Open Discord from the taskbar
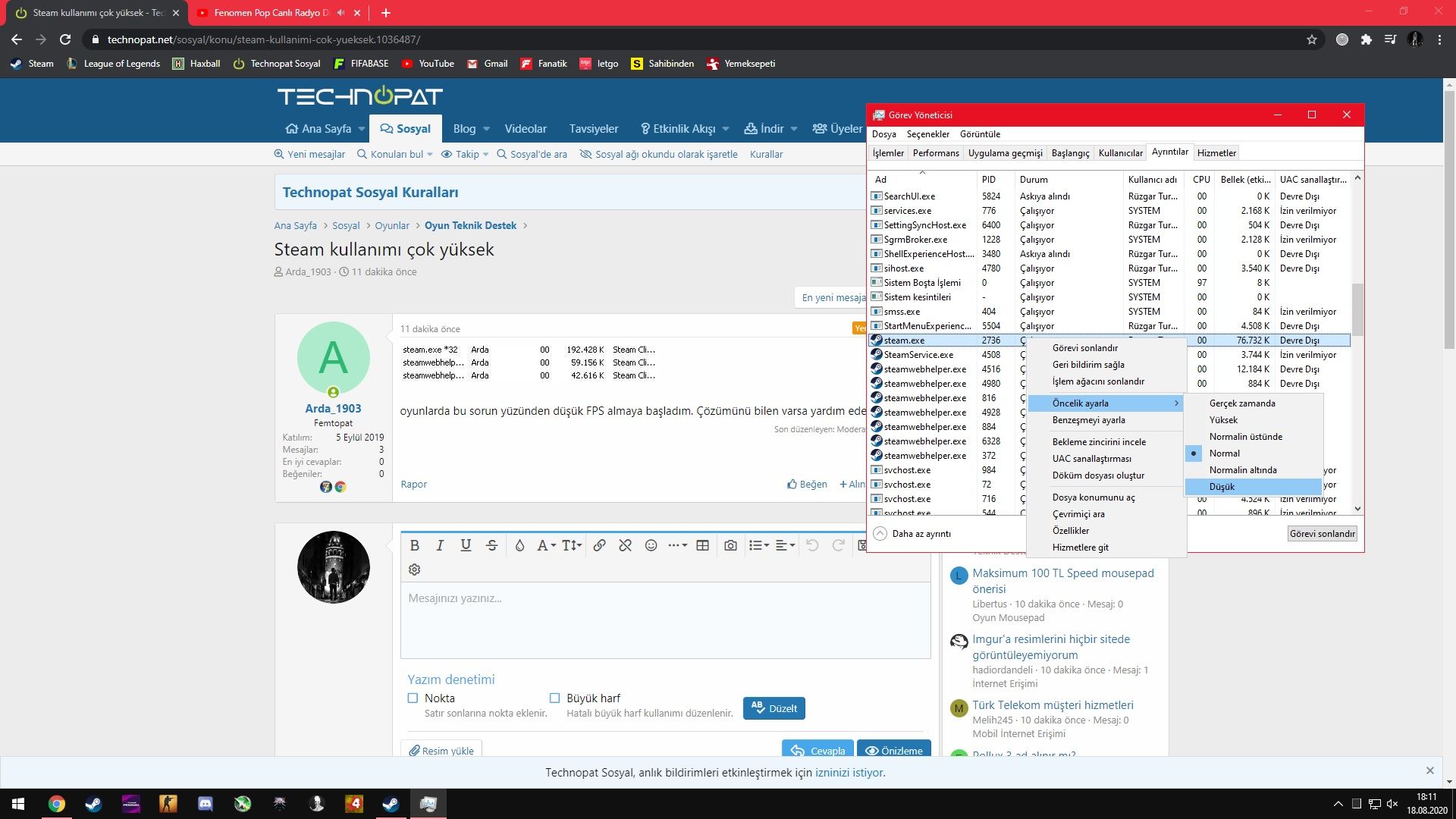 (206, 804)
